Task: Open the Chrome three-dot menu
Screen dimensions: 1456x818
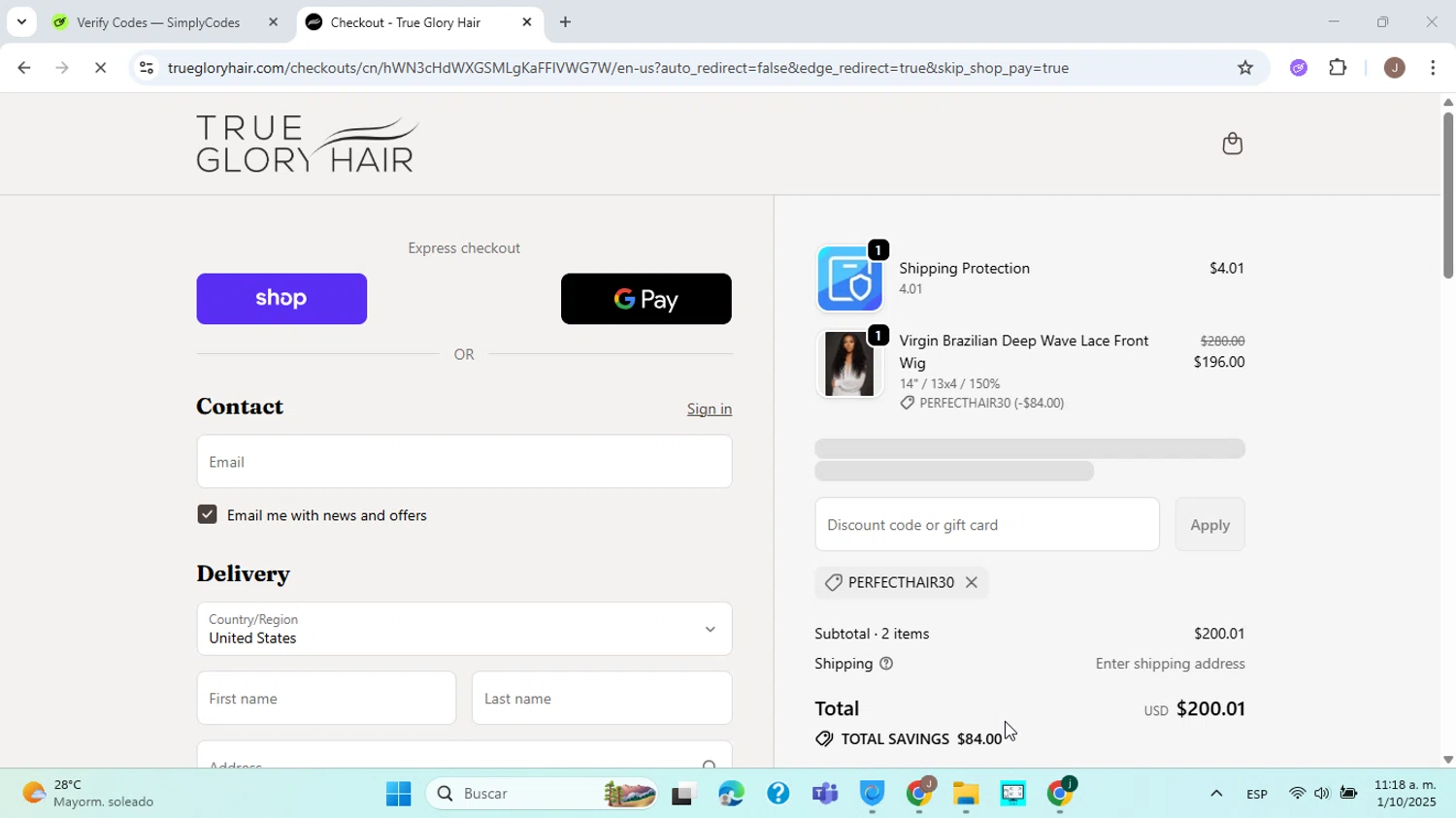Action: tap(1434, 68)
